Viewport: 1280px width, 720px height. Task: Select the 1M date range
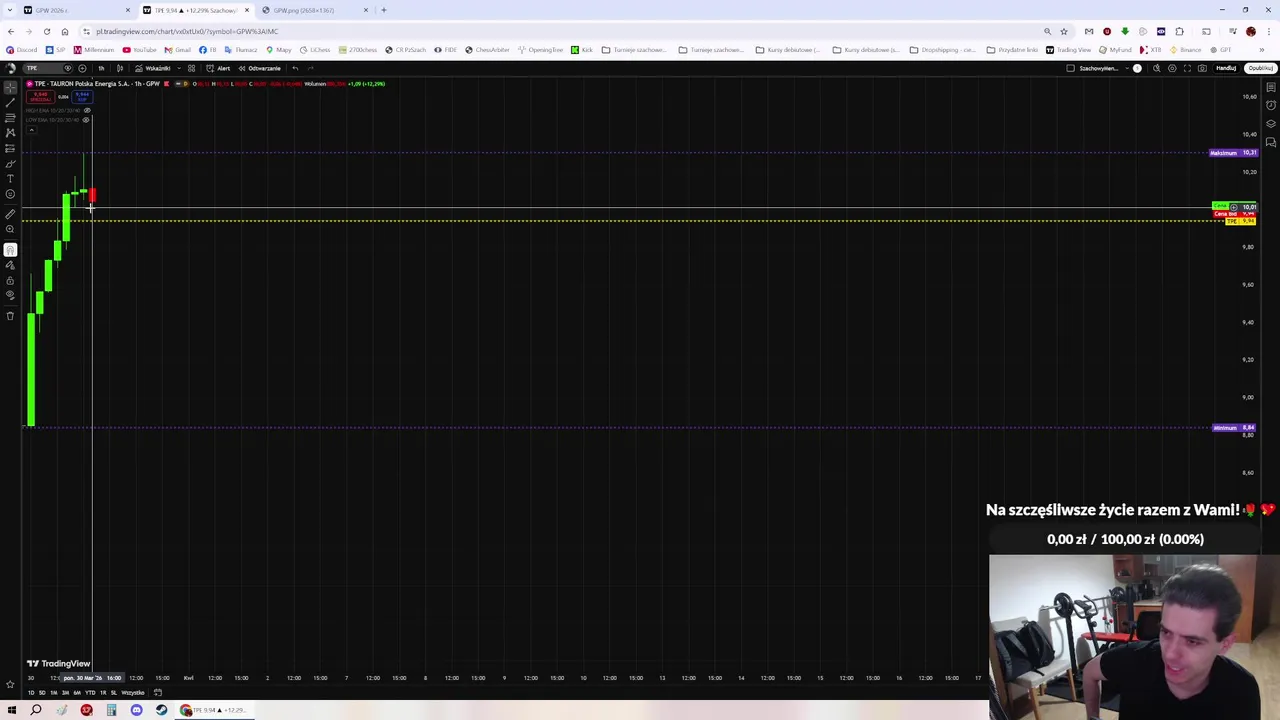pos(54,693)
